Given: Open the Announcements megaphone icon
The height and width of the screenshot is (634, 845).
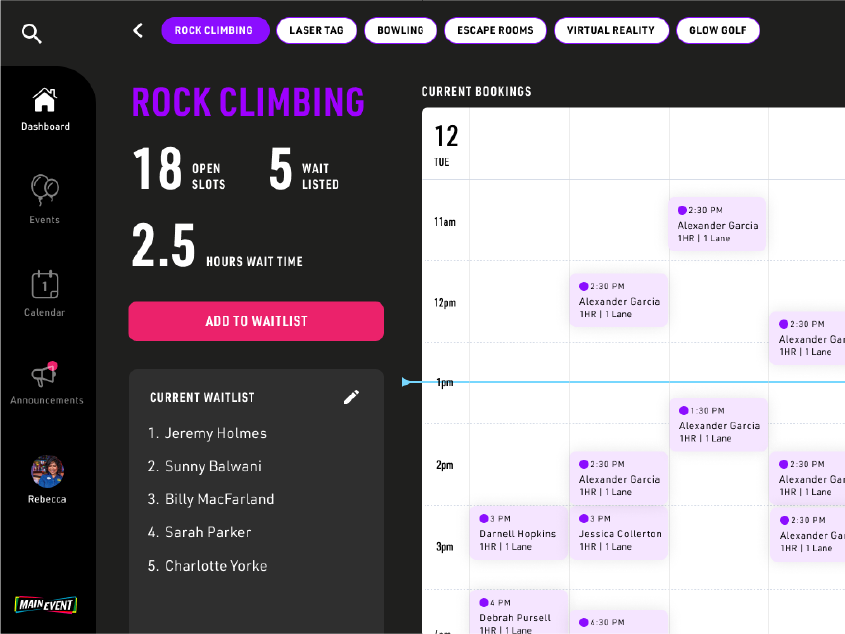Looking at the screenshot, I should coord(45,375).
